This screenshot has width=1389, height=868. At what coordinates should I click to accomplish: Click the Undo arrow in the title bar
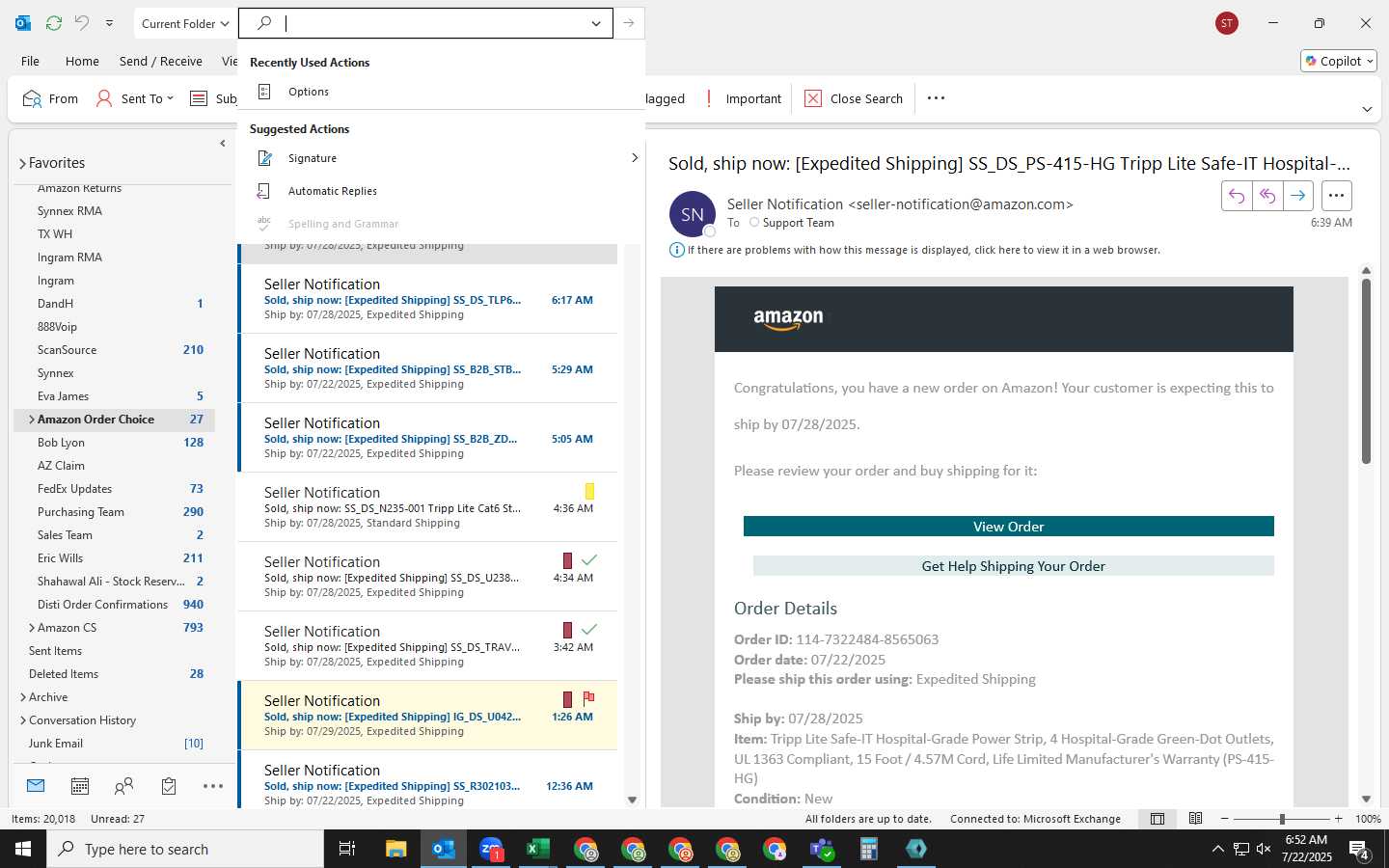(x=82, y=23)
